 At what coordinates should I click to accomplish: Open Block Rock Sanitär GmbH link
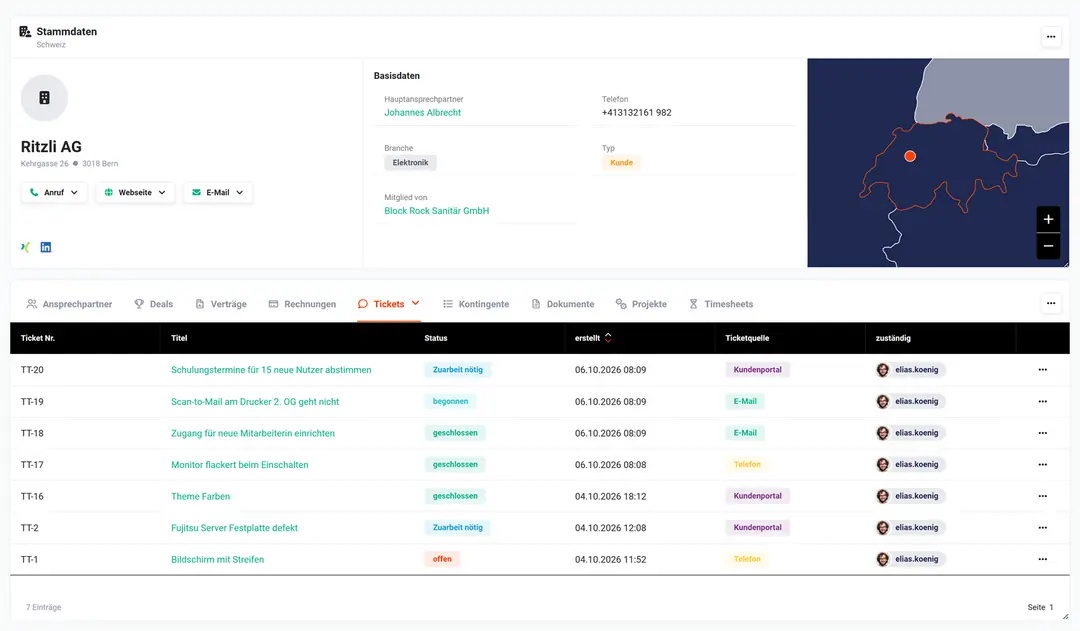(437, 211)
